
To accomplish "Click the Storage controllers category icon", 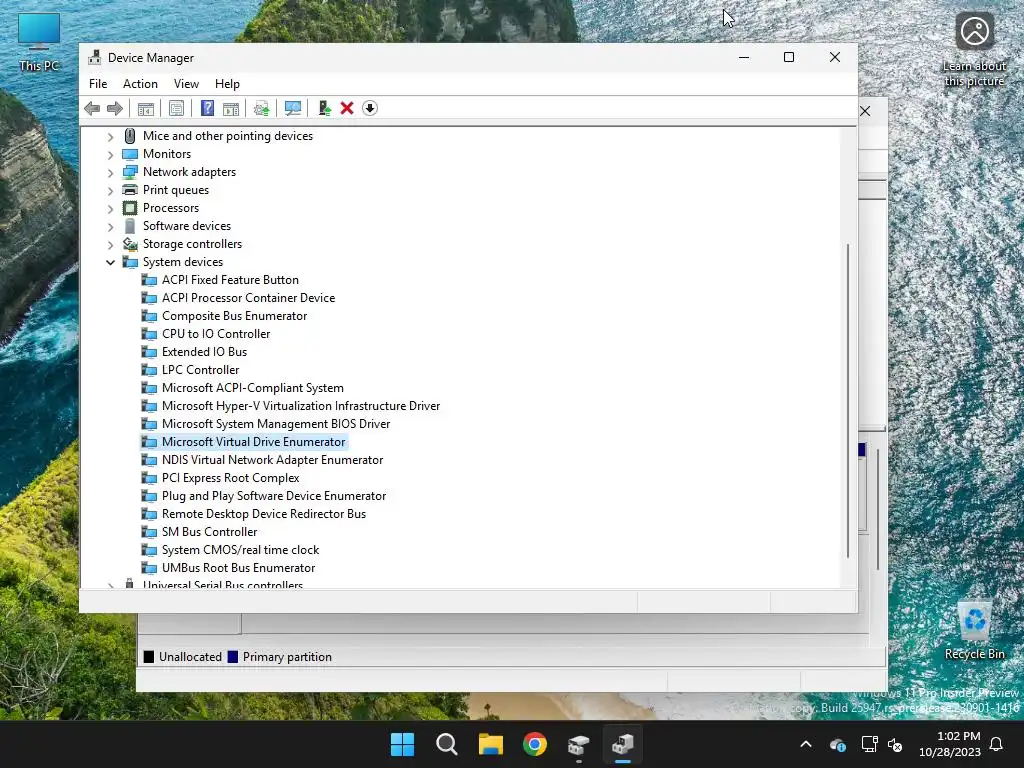I will (130, 244).
